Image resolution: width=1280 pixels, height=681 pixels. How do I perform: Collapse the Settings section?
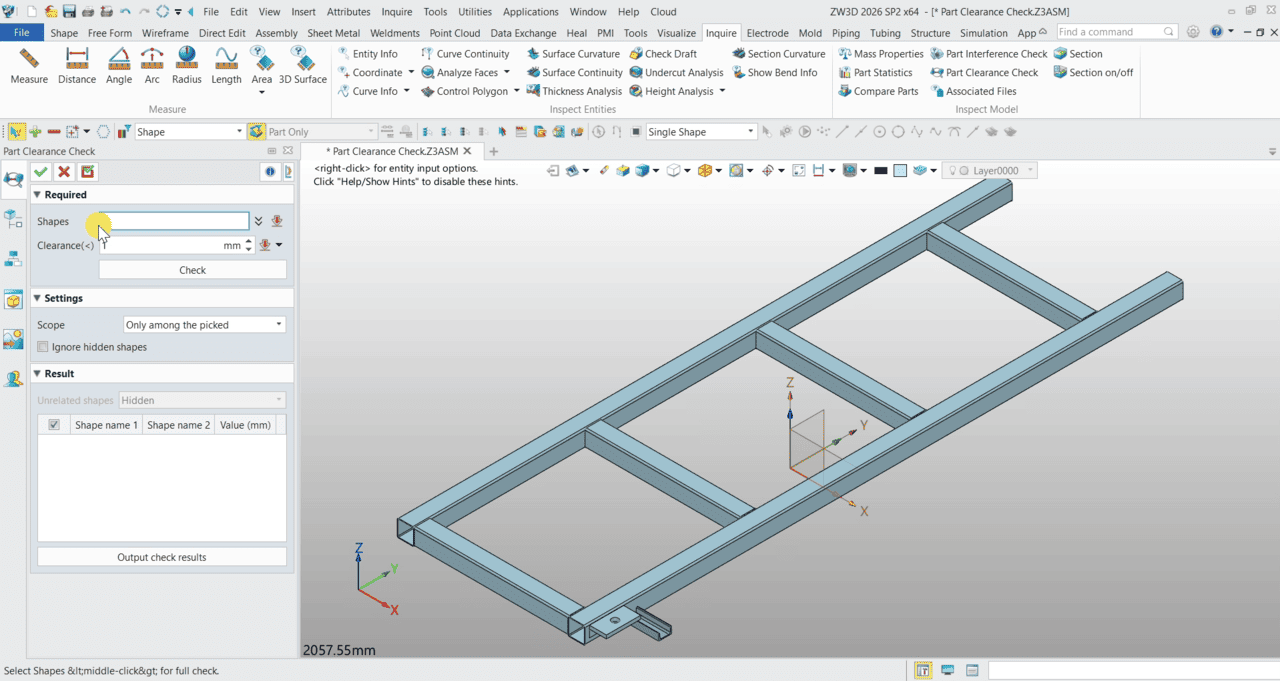38,298
